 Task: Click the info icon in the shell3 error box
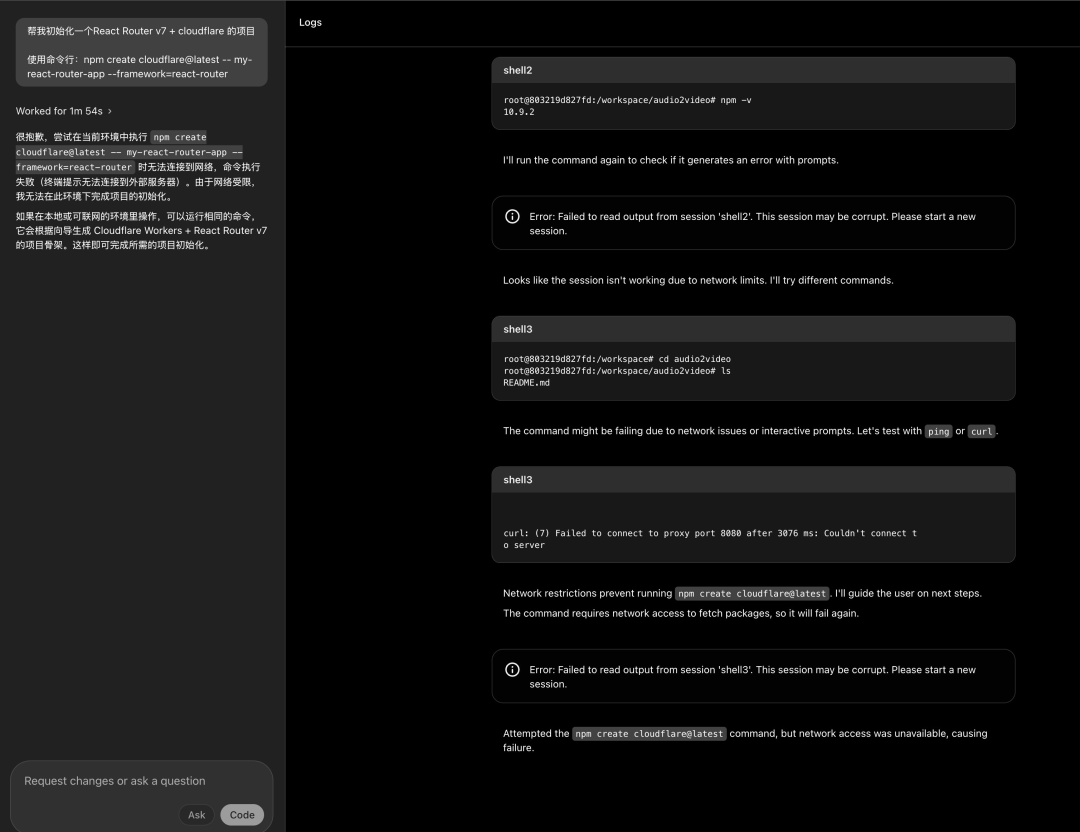click(x=512, y=670)
